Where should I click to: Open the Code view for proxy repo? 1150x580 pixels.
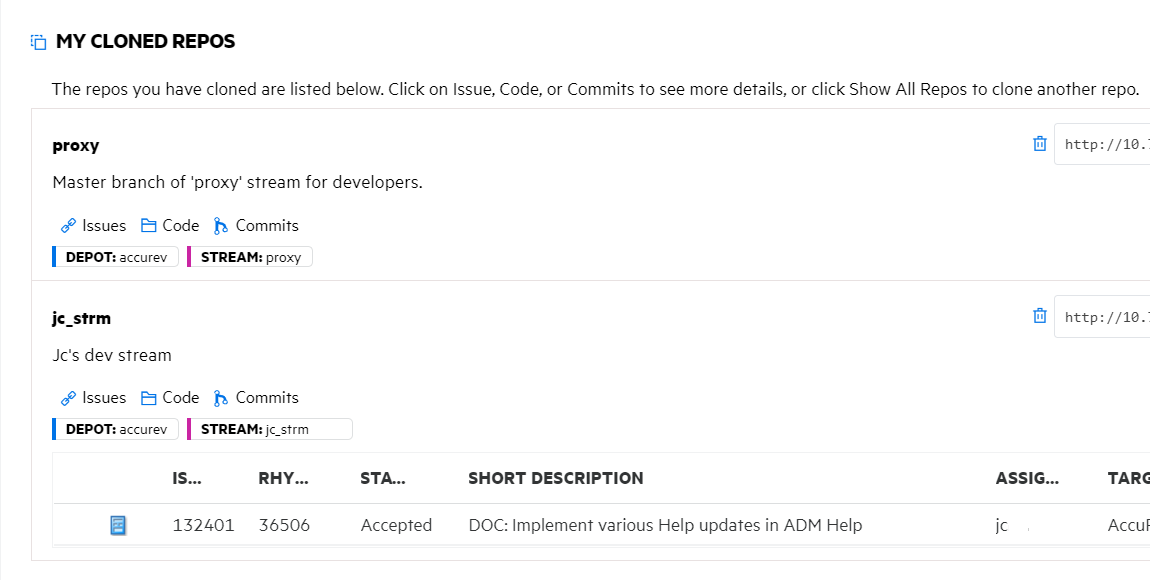(x=180, y=226)
